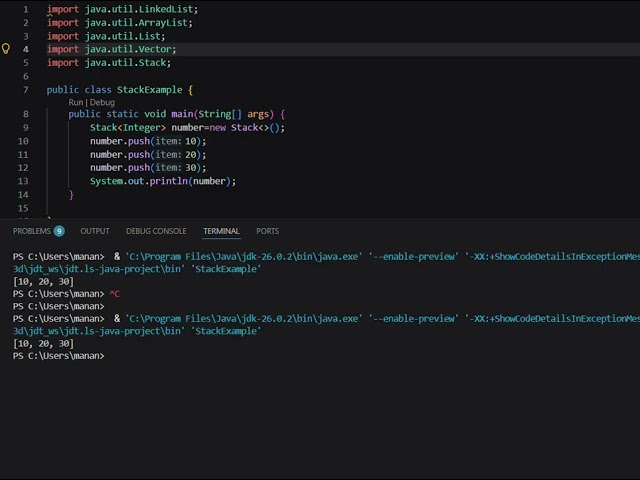
Task: Click the main method name
Action: (182, 114)
